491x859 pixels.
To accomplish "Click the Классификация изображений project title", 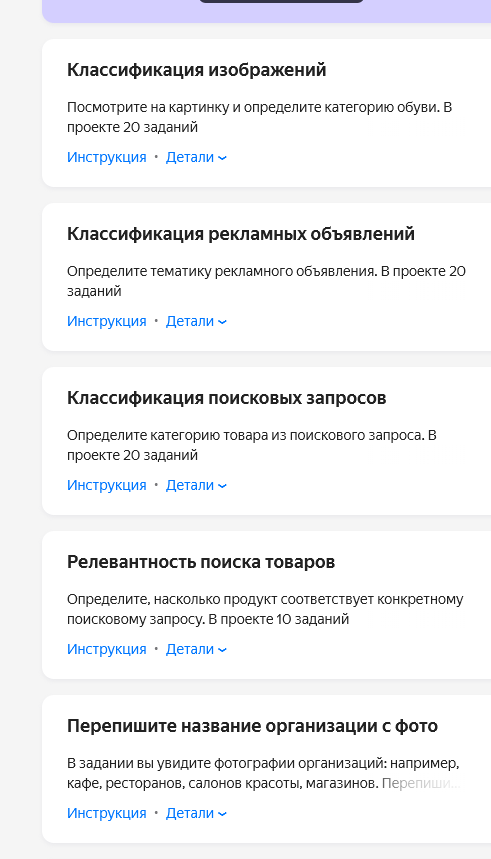I will (197, 70).
